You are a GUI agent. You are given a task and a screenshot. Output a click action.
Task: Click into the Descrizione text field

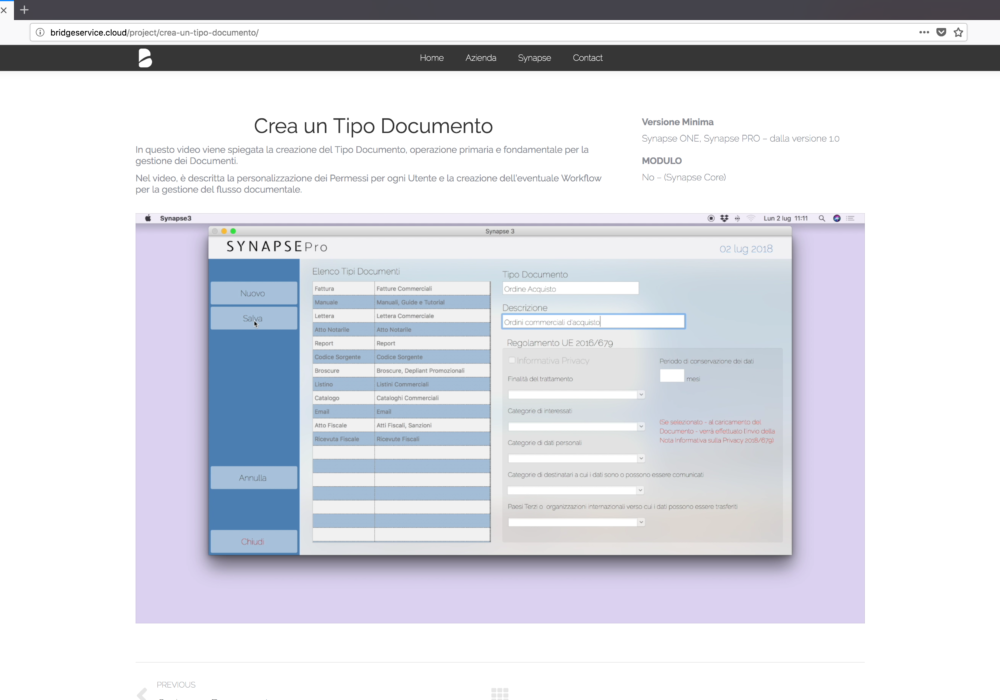(593, 322)
